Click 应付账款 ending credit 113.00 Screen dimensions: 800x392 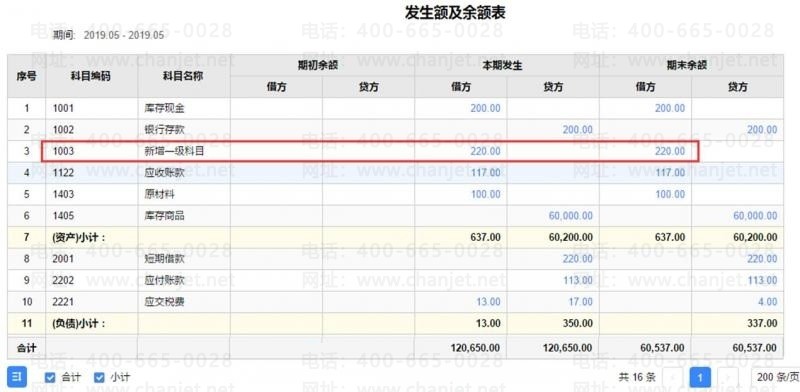click(762, 280)
